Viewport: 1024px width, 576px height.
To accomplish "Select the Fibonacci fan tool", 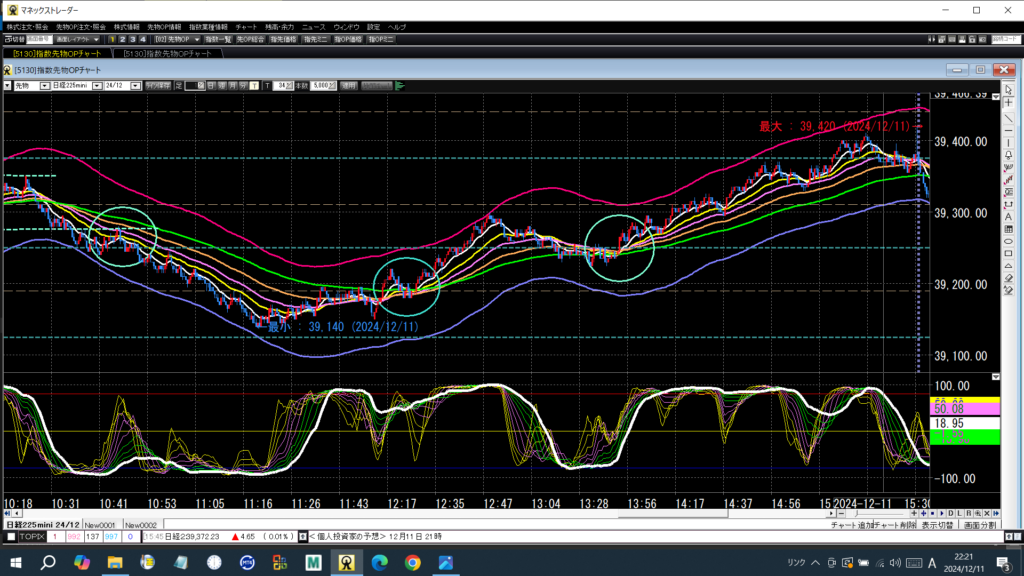I will coord(1008,168).
